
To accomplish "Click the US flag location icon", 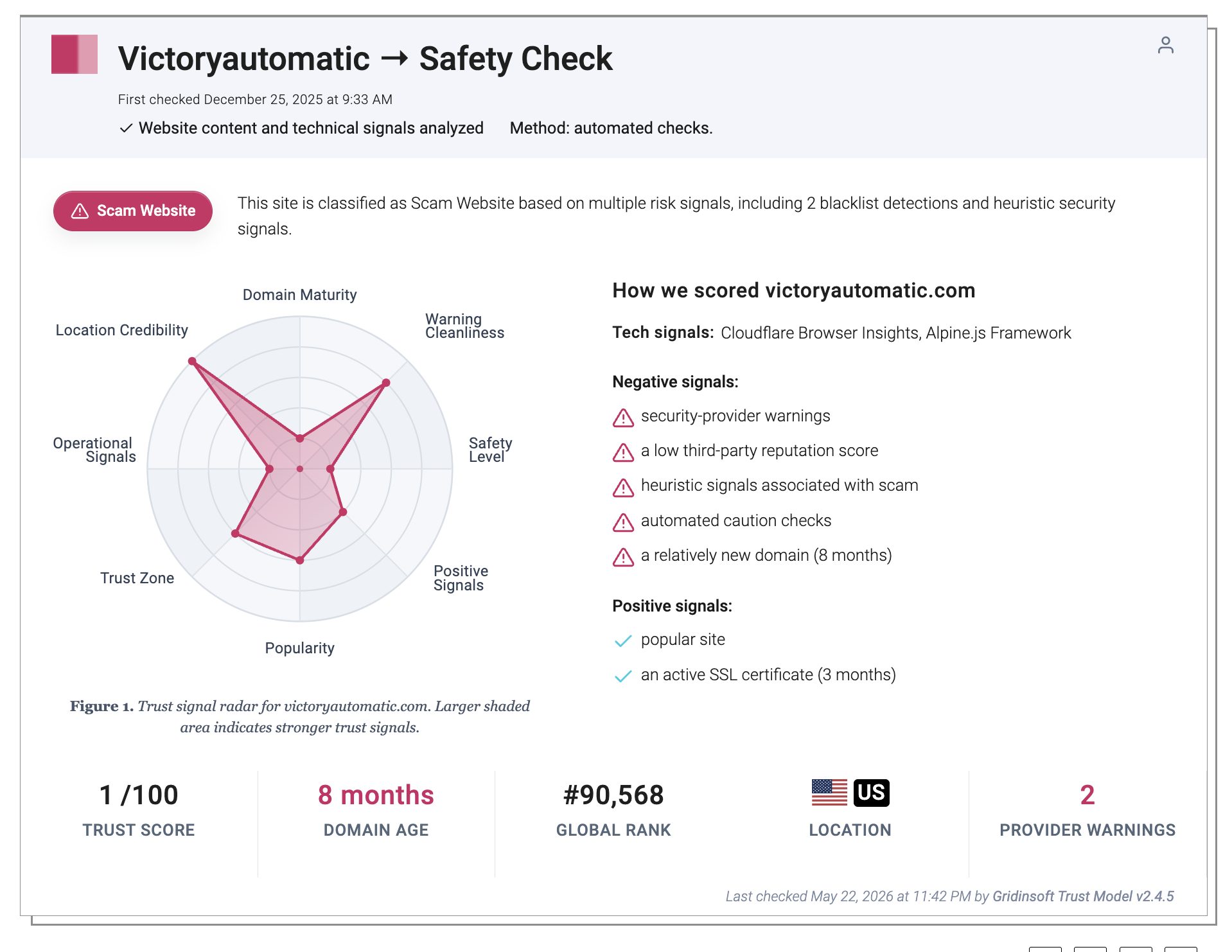I will [x=829, y=793].
